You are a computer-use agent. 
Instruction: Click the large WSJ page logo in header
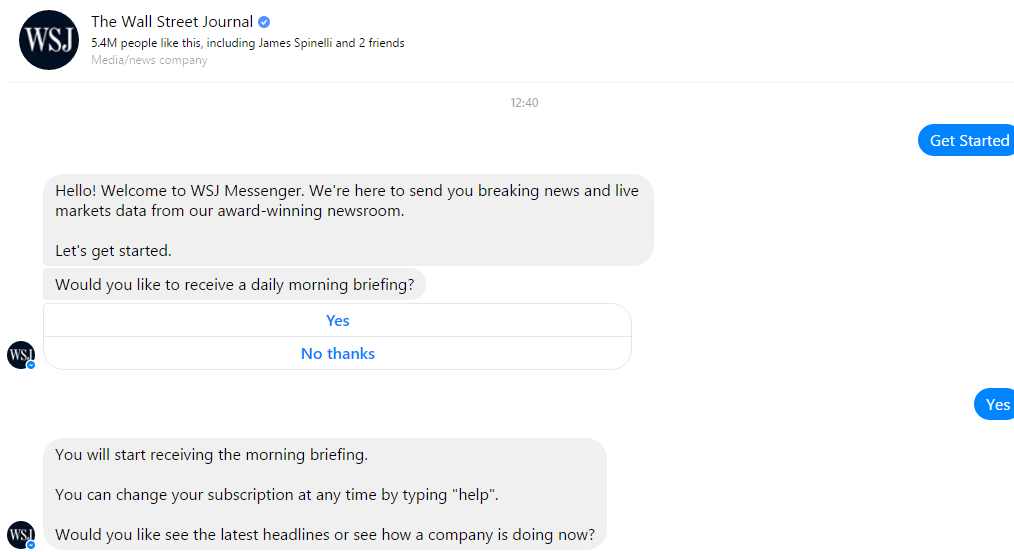click(x=49, y=40)
